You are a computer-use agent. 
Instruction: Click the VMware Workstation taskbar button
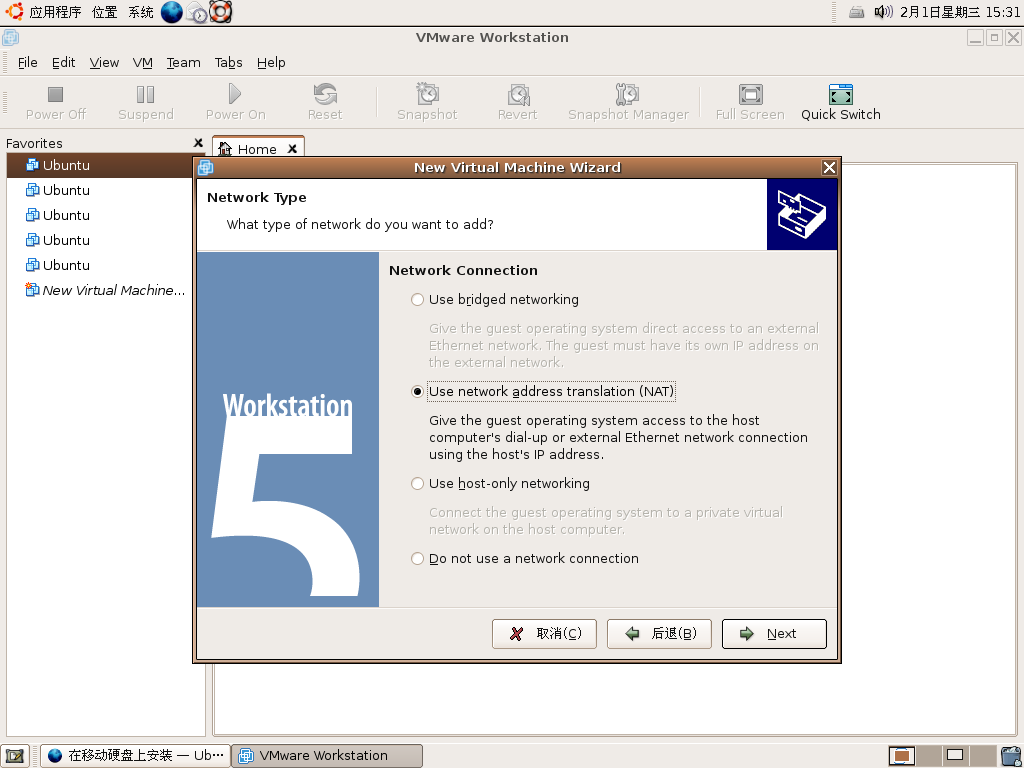328,756
